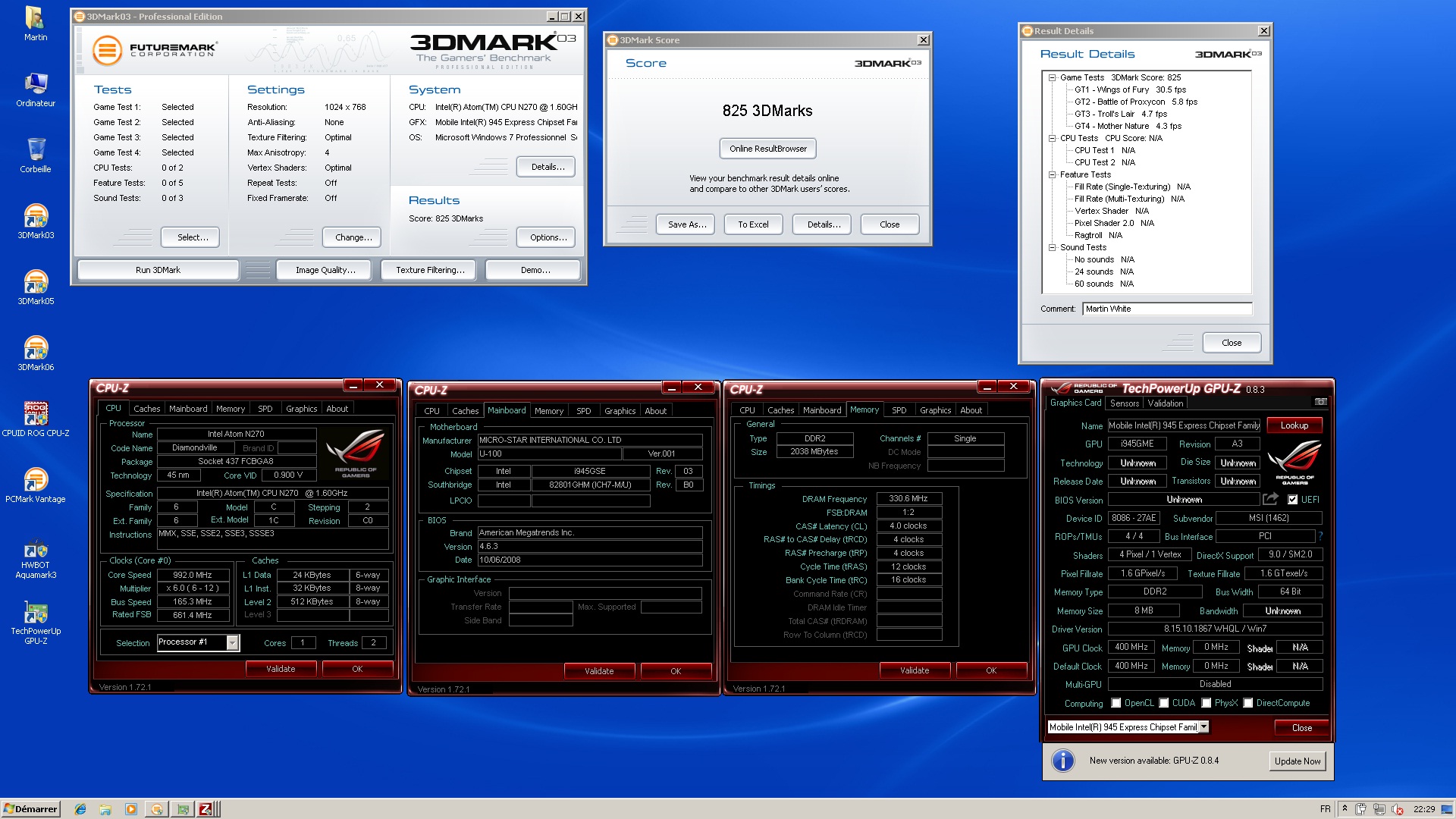
Task: Click the taskbar clock showing 22:29
Action: [x=1423, y=809]
